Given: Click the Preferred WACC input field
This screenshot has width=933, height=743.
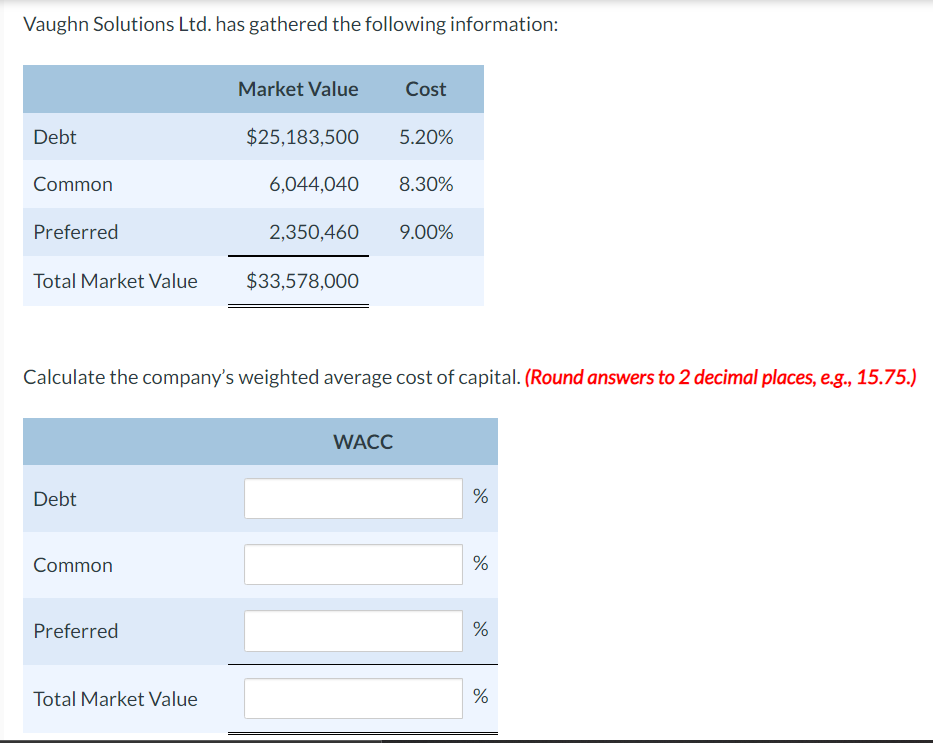Looking at the screenshot, I should (x=352, y=630).
